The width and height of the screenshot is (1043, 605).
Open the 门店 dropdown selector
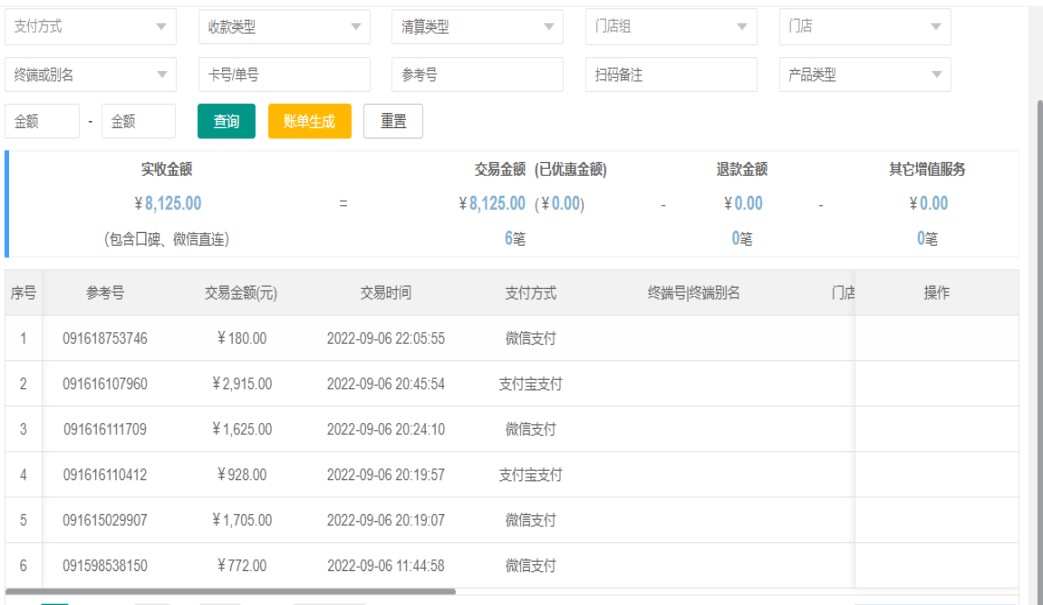click(865, 28)
